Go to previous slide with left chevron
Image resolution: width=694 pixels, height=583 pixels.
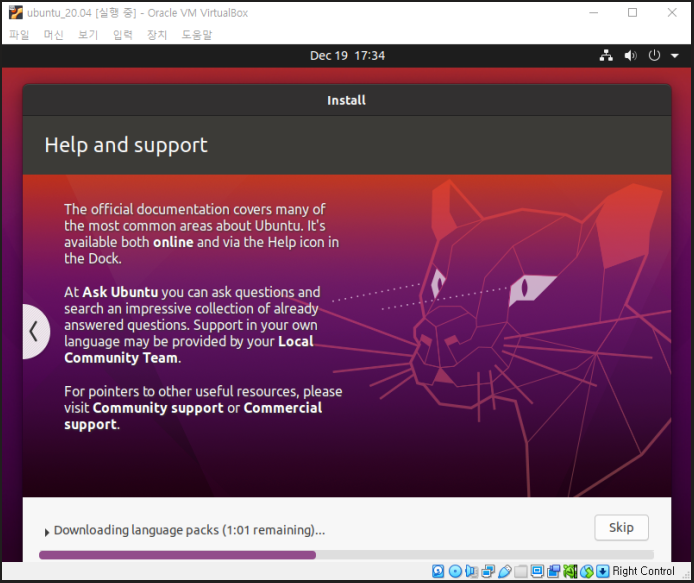coord(35,331)
